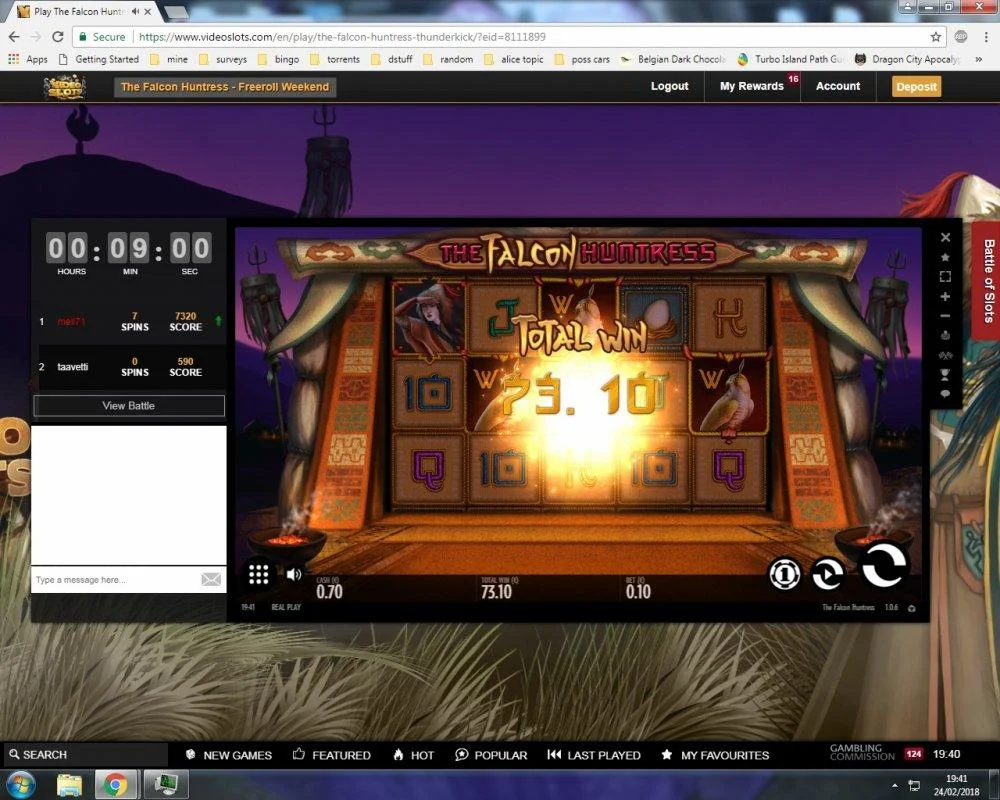Open Last Played games
This screenshot has width=1000, height=800.
coord(594,755)
